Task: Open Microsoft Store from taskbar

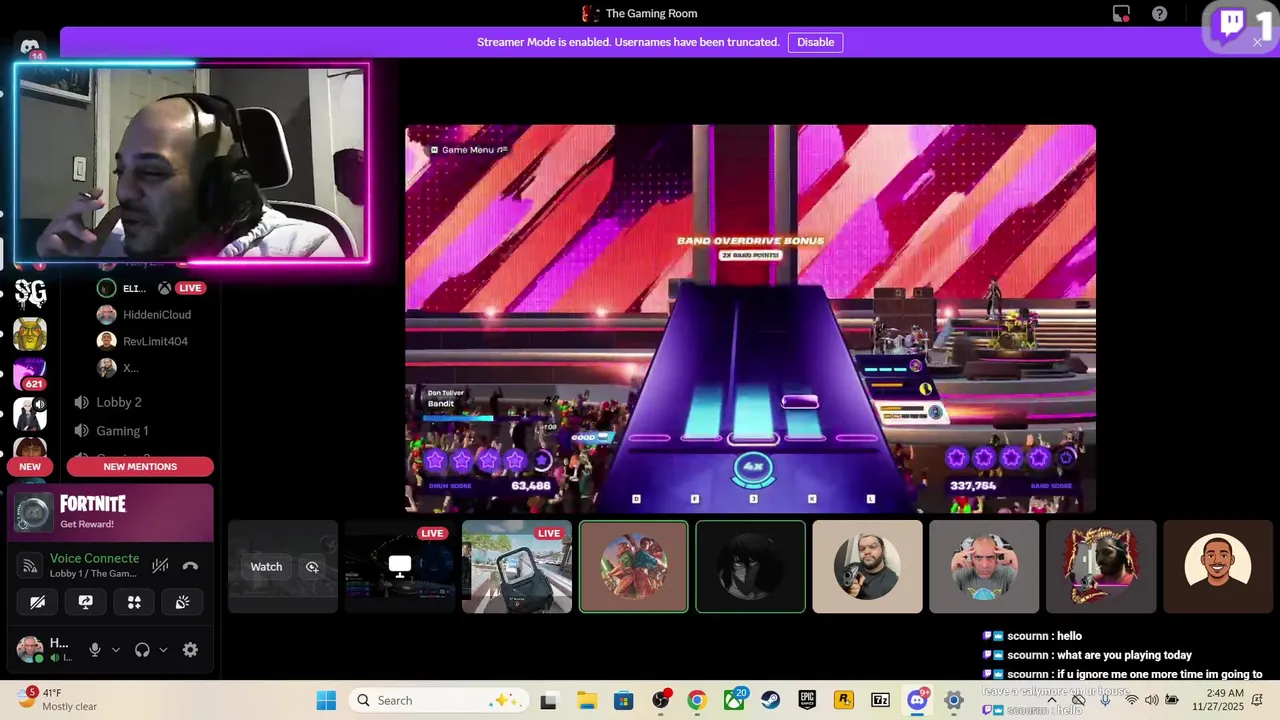Action: pyautogui.click(x=623, y=700)
